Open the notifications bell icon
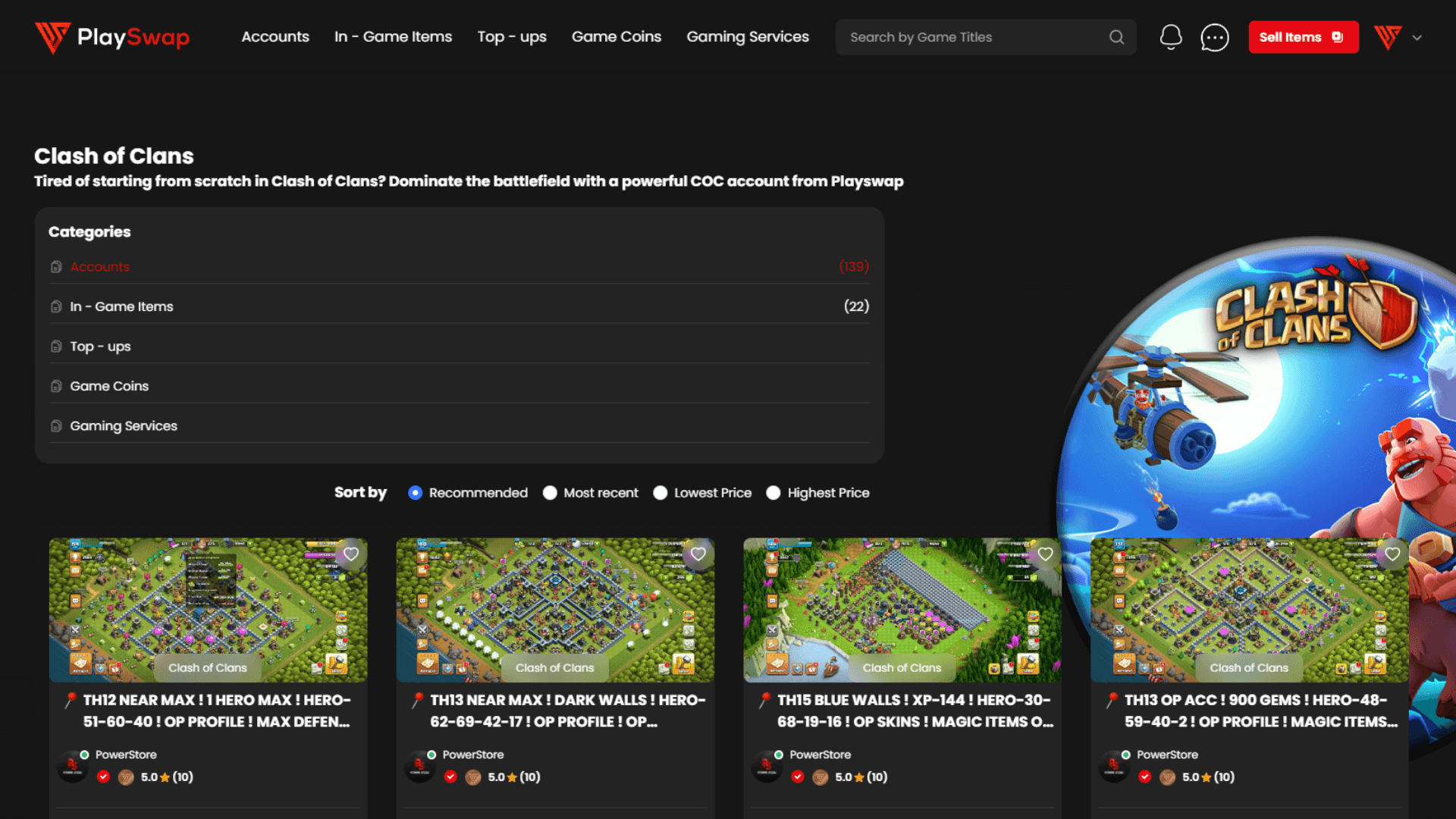Image resolution: width=1456 pixels, height=819 pixels. click(1171, 36)
